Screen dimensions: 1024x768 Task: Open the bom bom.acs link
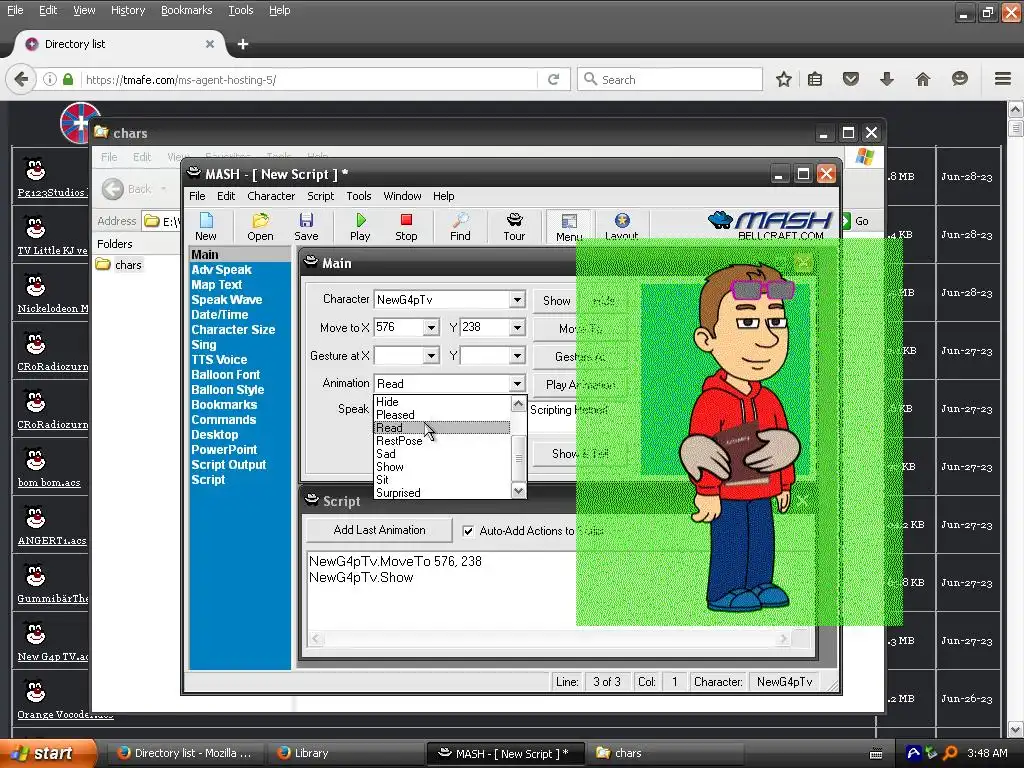point(49,483)
